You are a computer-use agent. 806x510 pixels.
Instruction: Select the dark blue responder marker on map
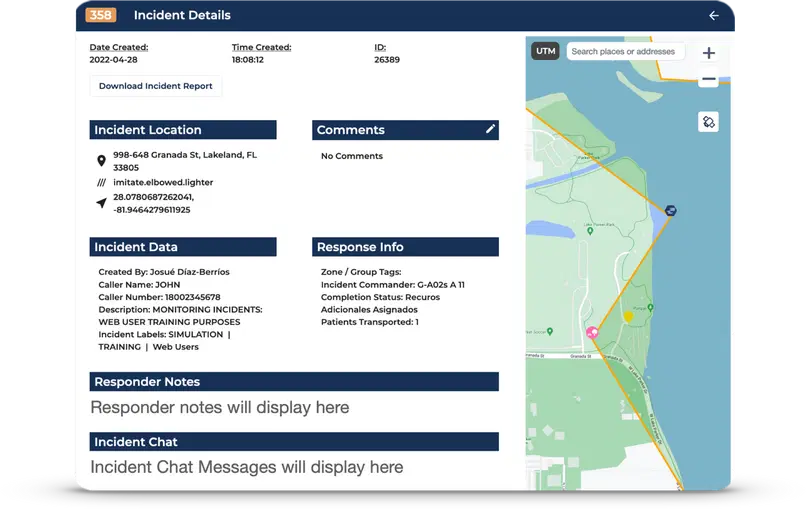670,210
